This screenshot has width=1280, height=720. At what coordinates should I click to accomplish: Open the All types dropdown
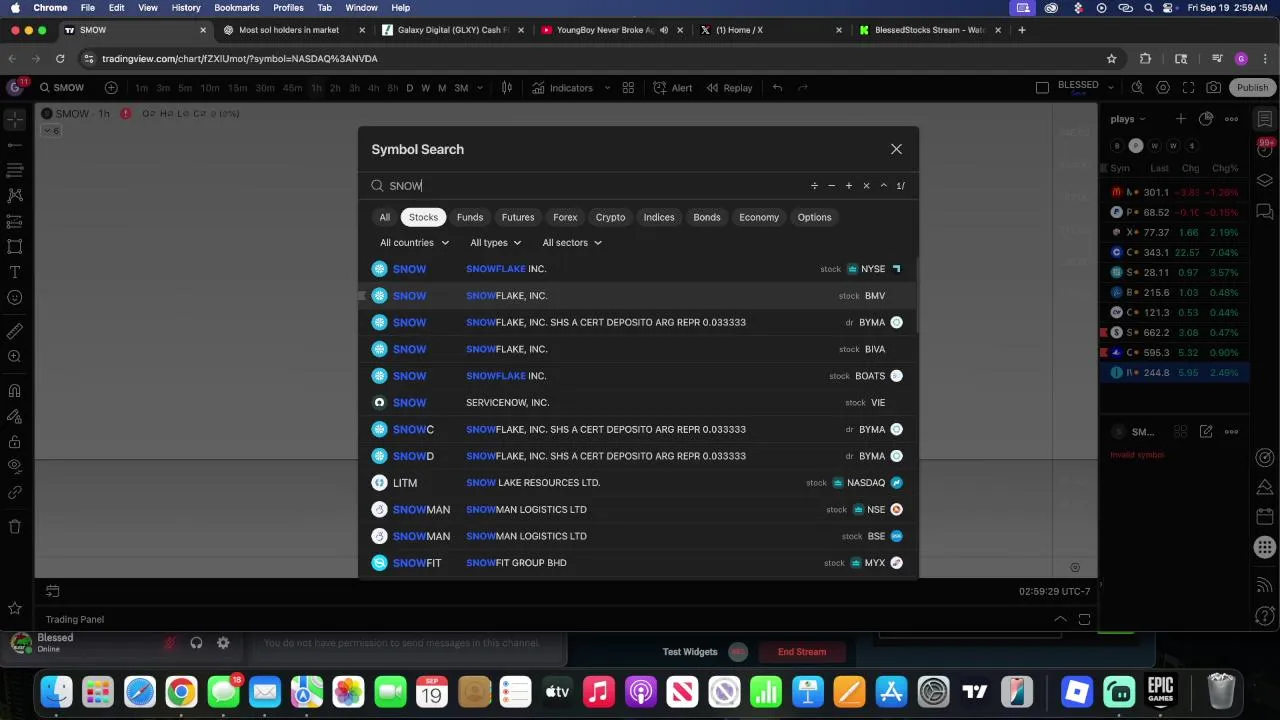tap(496, 243)
